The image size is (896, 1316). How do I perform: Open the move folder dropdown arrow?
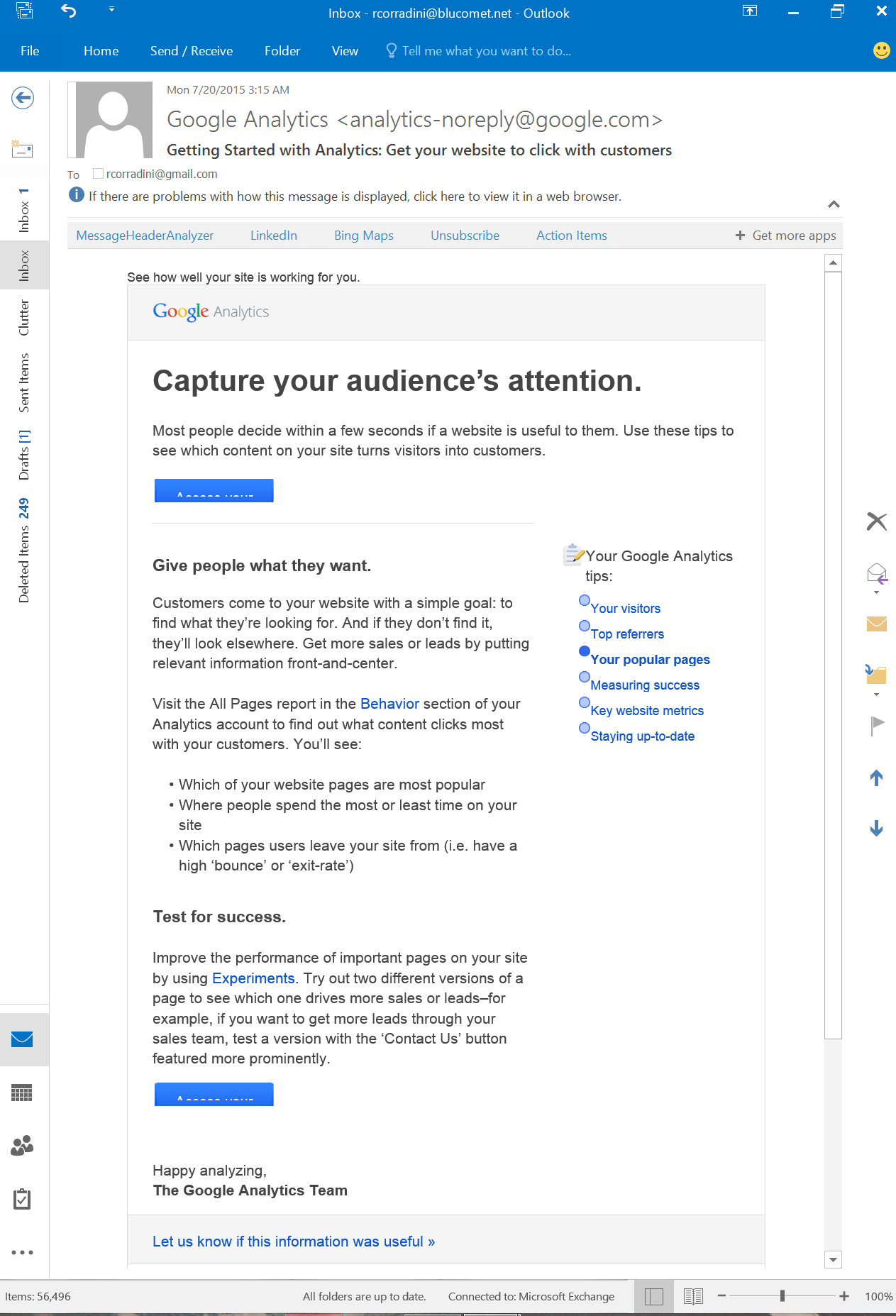coord(877,695)
